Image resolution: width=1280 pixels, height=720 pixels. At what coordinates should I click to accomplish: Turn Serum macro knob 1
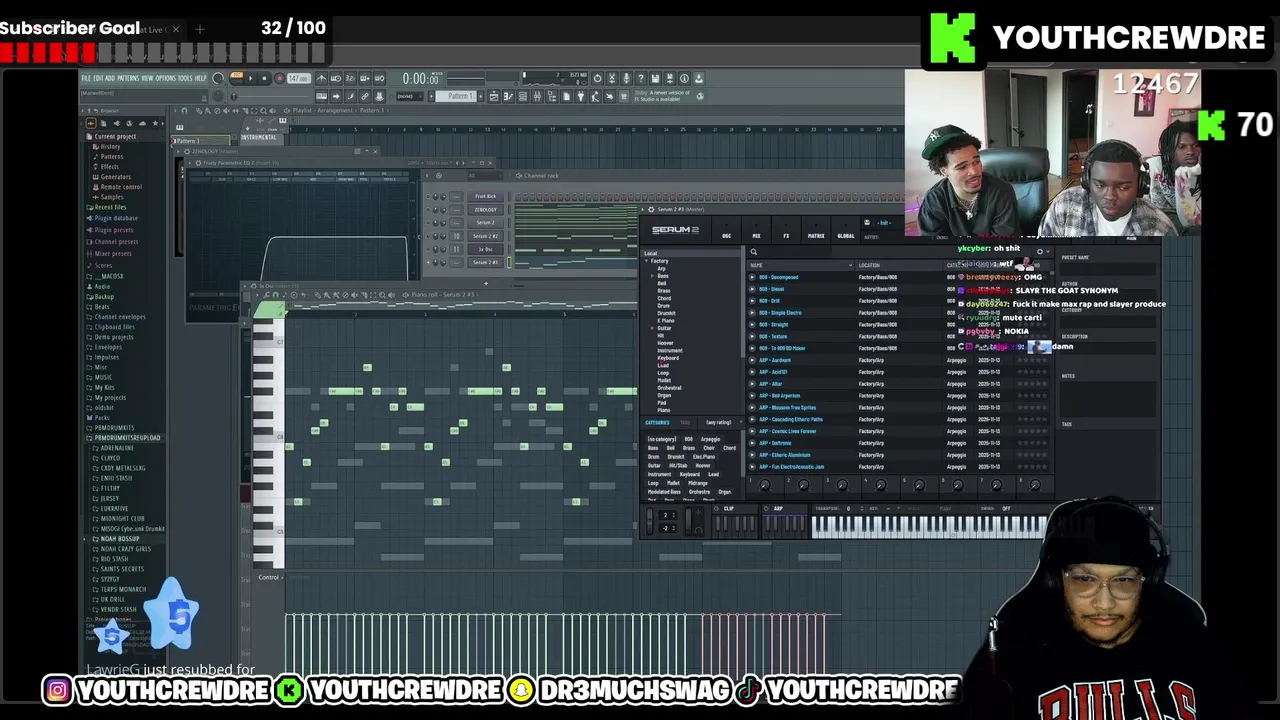765,485
